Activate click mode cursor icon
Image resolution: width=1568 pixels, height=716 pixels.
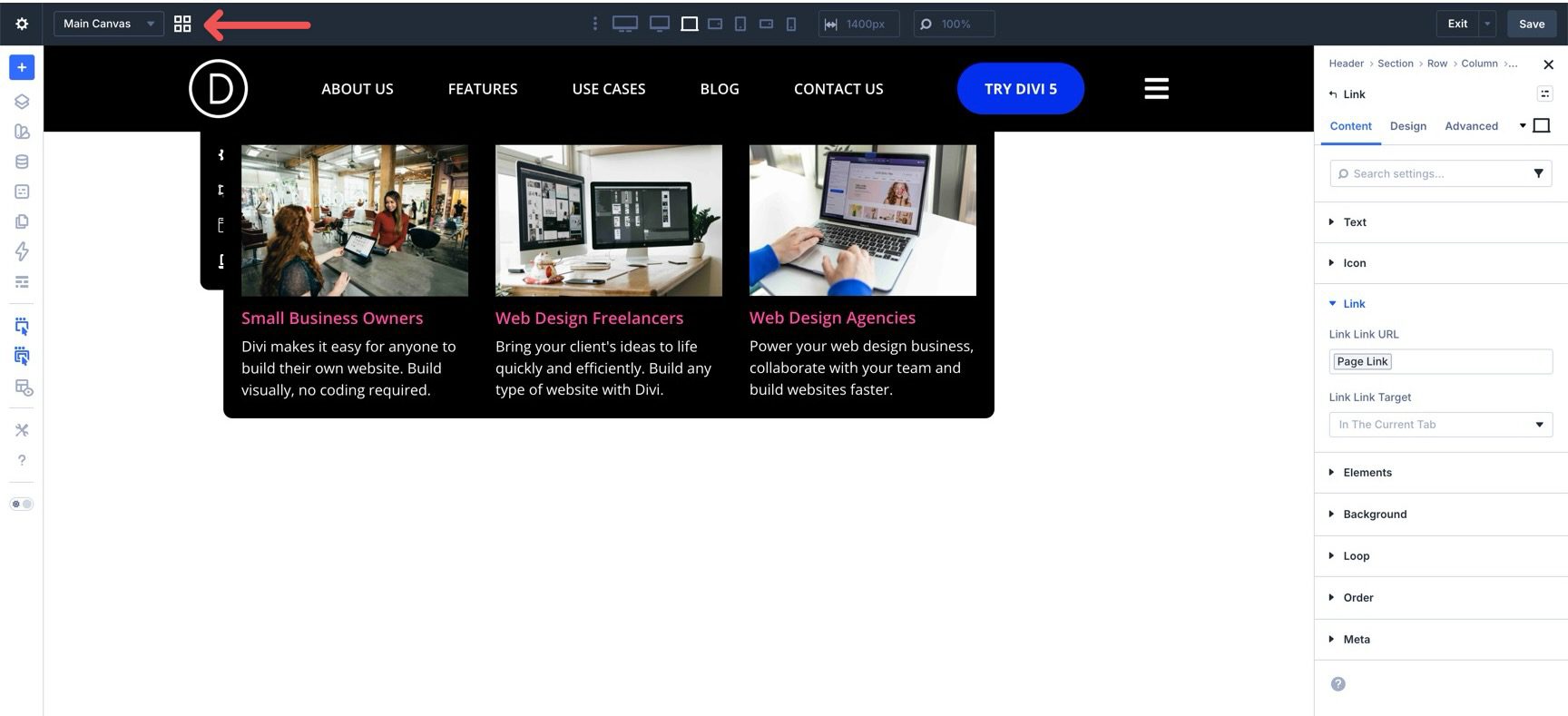(22, 326)
